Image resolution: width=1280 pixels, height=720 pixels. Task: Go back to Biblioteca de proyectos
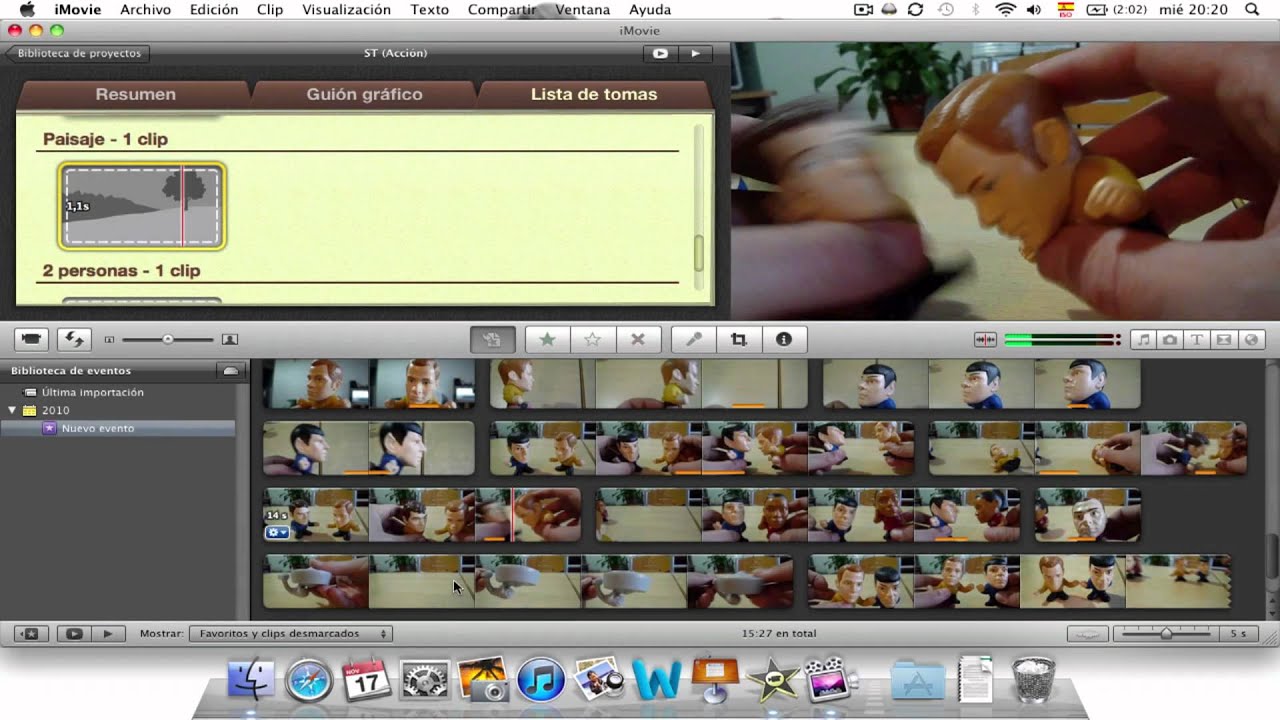78,54
